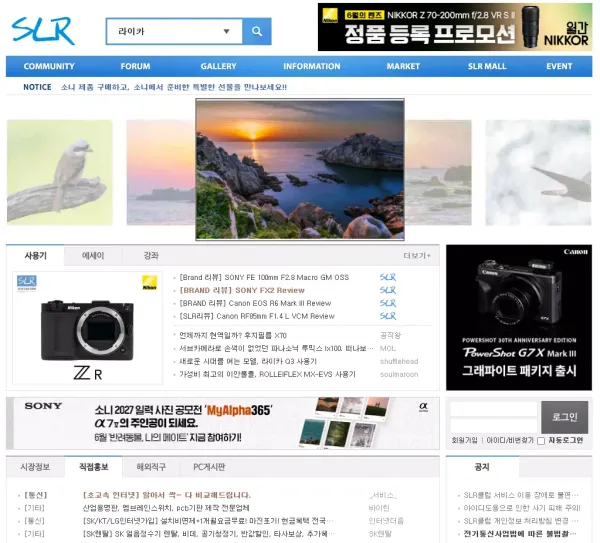The height and width of the screenshot is (543, 600).
Task: Select the faded seascape thumbnail right of center
Action: point(439,173)
